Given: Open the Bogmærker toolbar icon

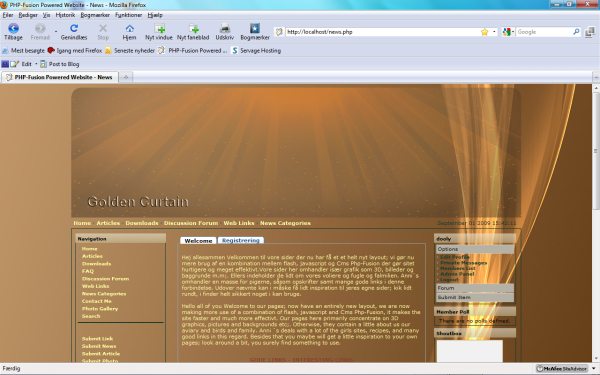Looking at the screenshot, I should tap(255, 28).
